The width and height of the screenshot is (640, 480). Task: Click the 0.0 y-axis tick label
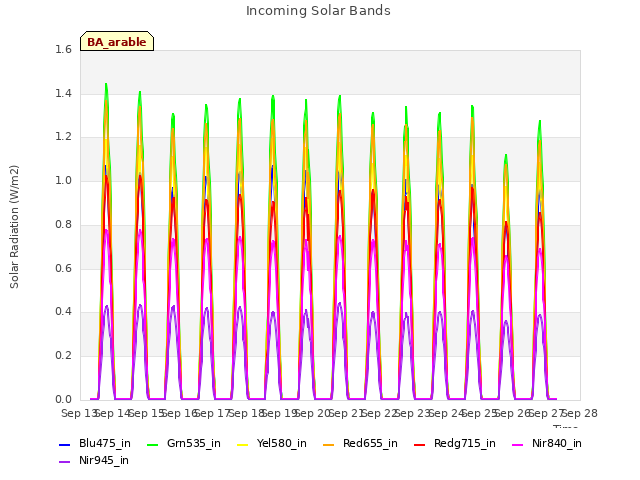click(x=63, y=399)
